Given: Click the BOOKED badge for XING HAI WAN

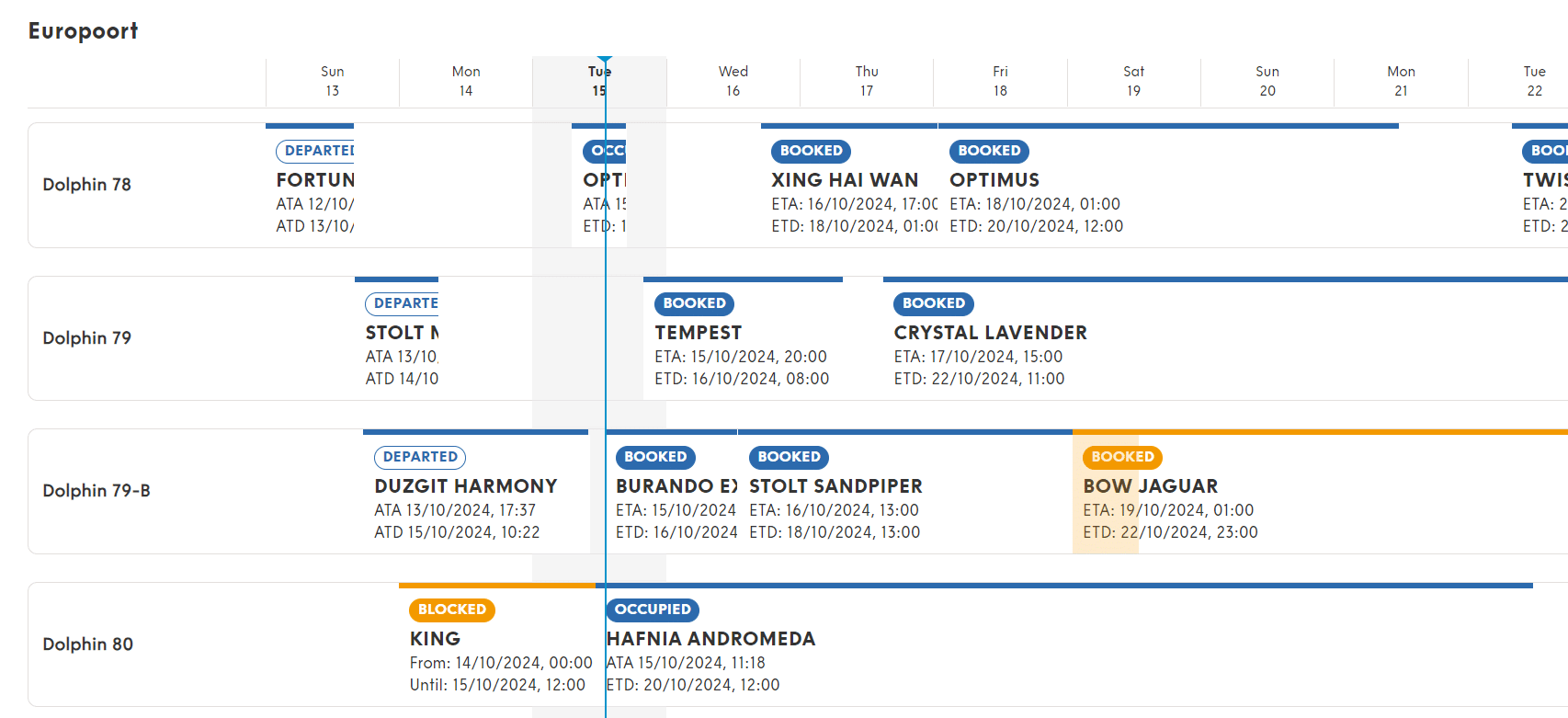Looking at the screenshot, I should click(x=811, y=151).
